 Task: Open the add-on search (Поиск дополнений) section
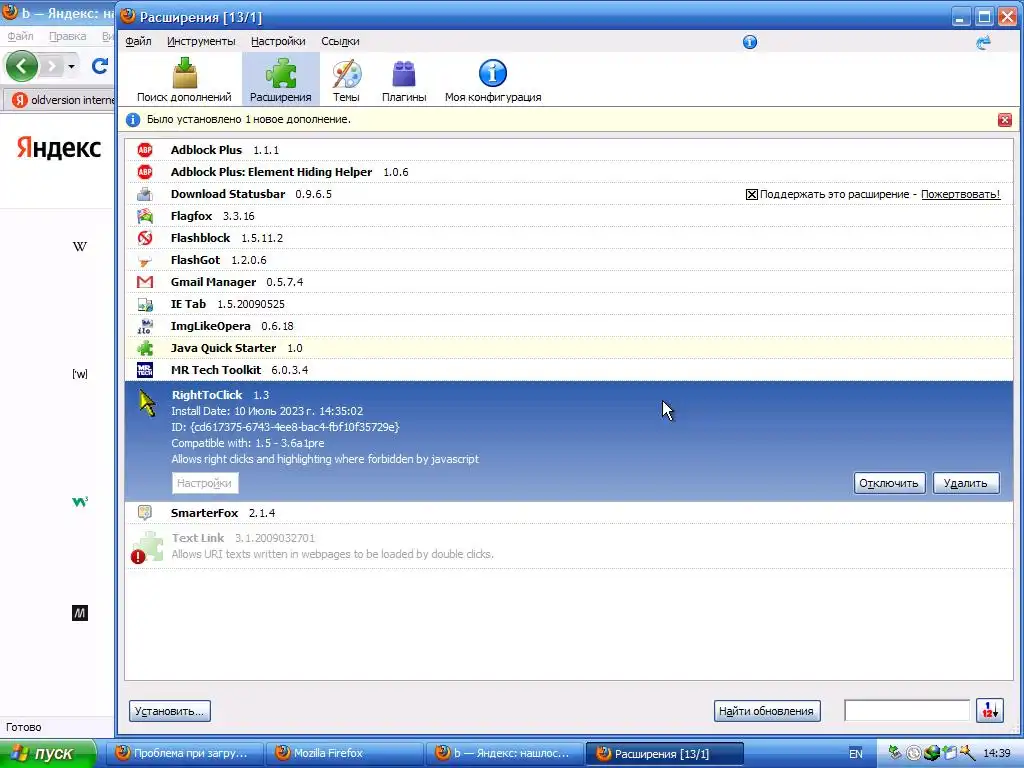pos(184,78)
